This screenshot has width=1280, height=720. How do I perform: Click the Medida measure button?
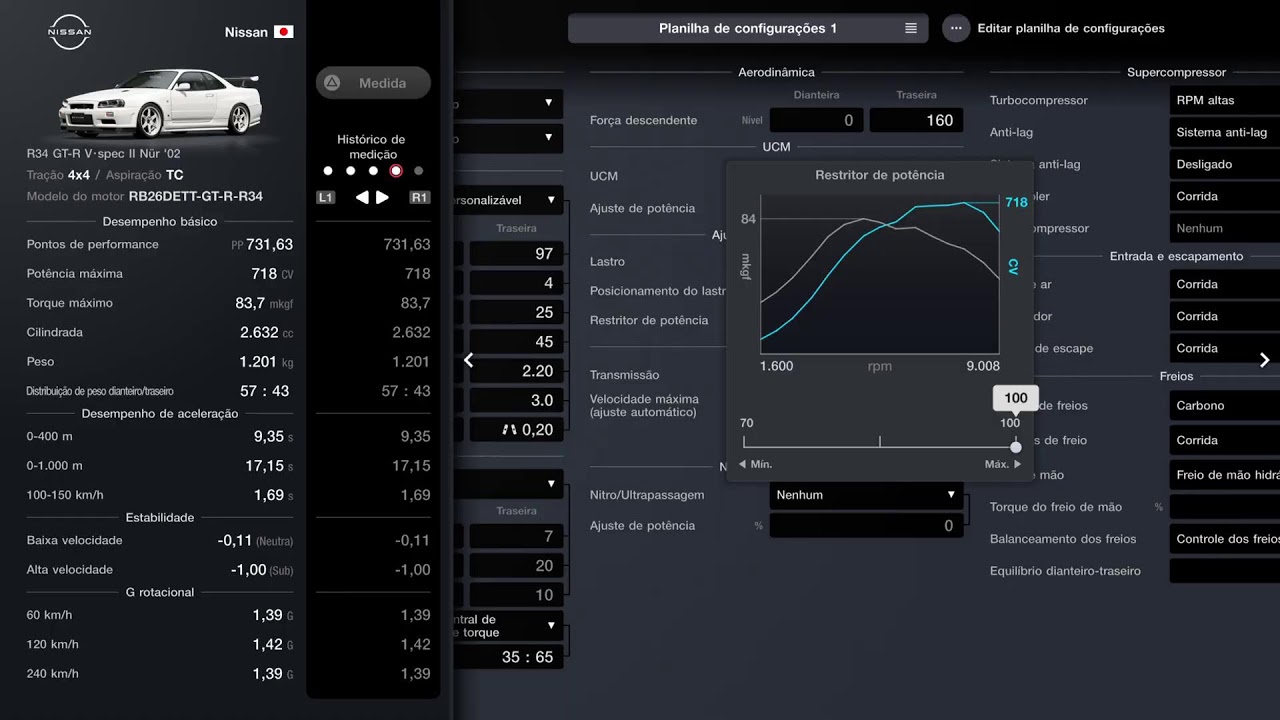373,83
